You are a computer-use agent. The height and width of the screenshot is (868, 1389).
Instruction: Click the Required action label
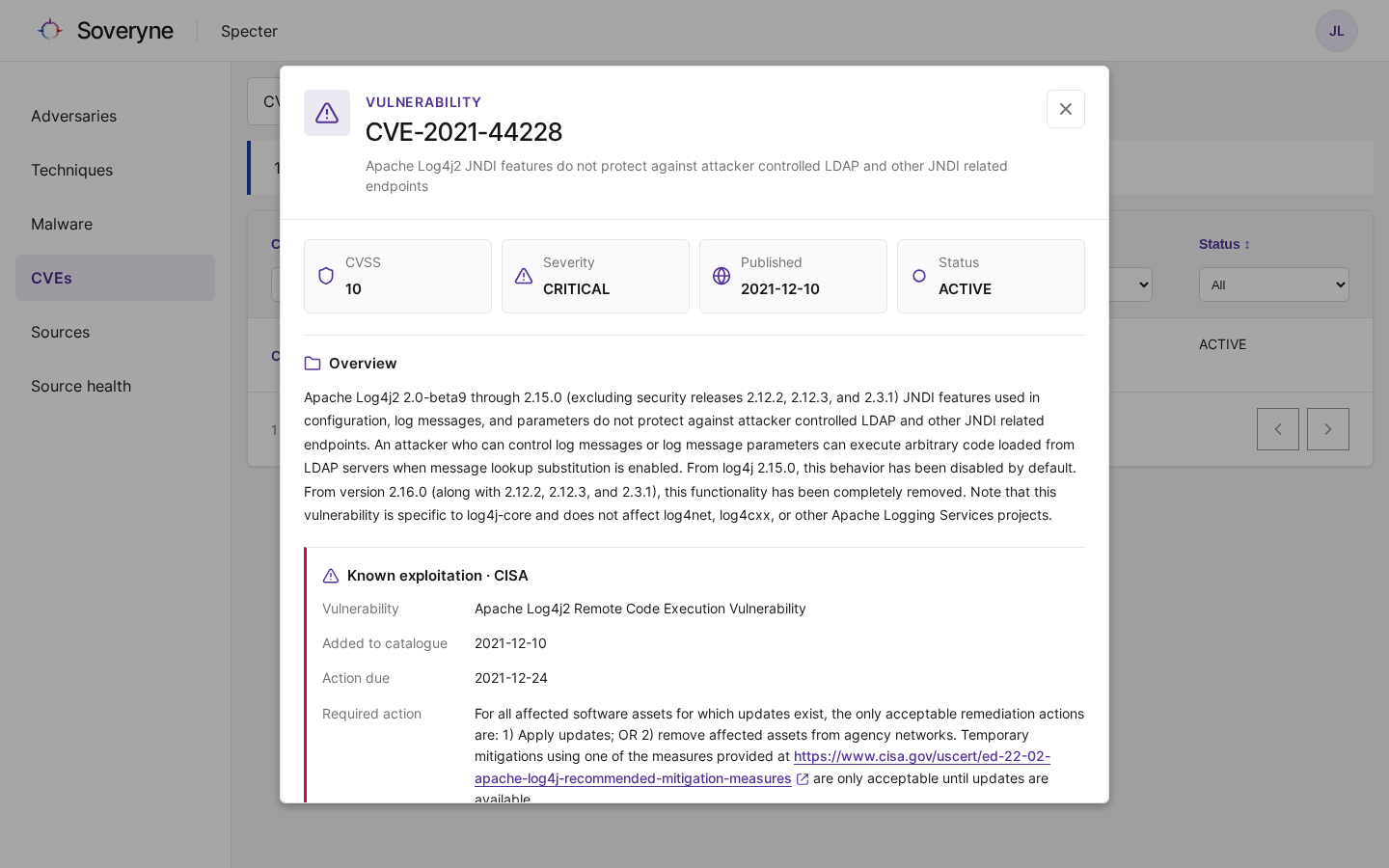pyautogui.click(x=372, y=714)
